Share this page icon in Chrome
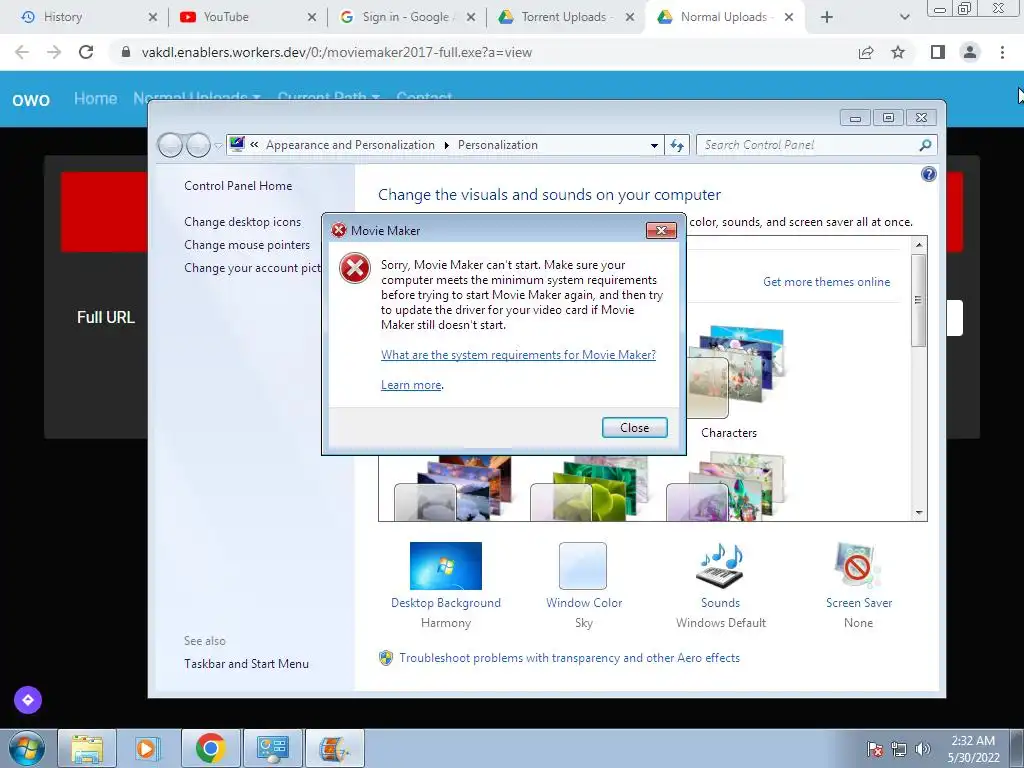The image size is (1024, 768). click(866, 52)
